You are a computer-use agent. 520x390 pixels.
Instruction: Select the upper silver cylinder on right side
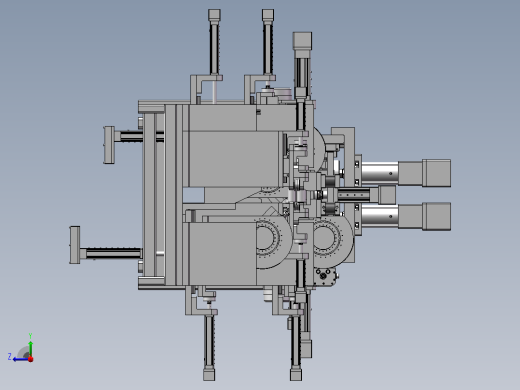380,172
